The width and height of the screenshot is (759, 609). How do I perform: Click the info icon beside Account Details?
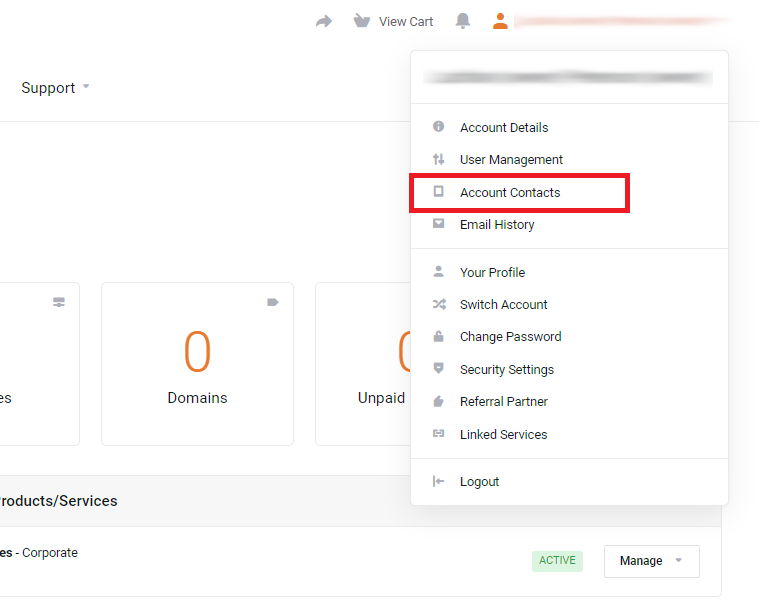[439, 126]
